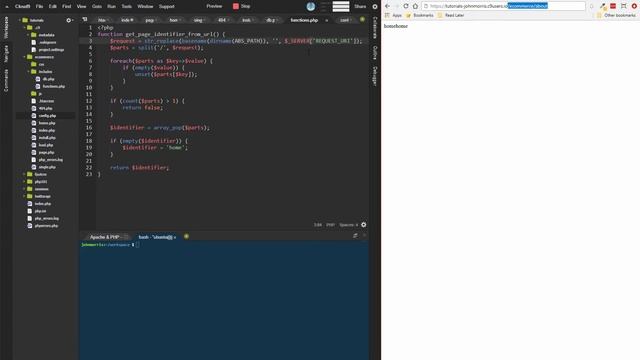Screen dimensions: 640x360
Task: Open the Outline right side panel
Action: coord(375,53)
